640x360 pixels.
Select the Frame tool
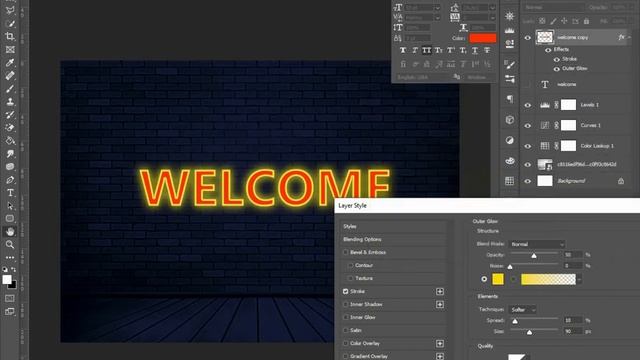click(x=10, y=49)
